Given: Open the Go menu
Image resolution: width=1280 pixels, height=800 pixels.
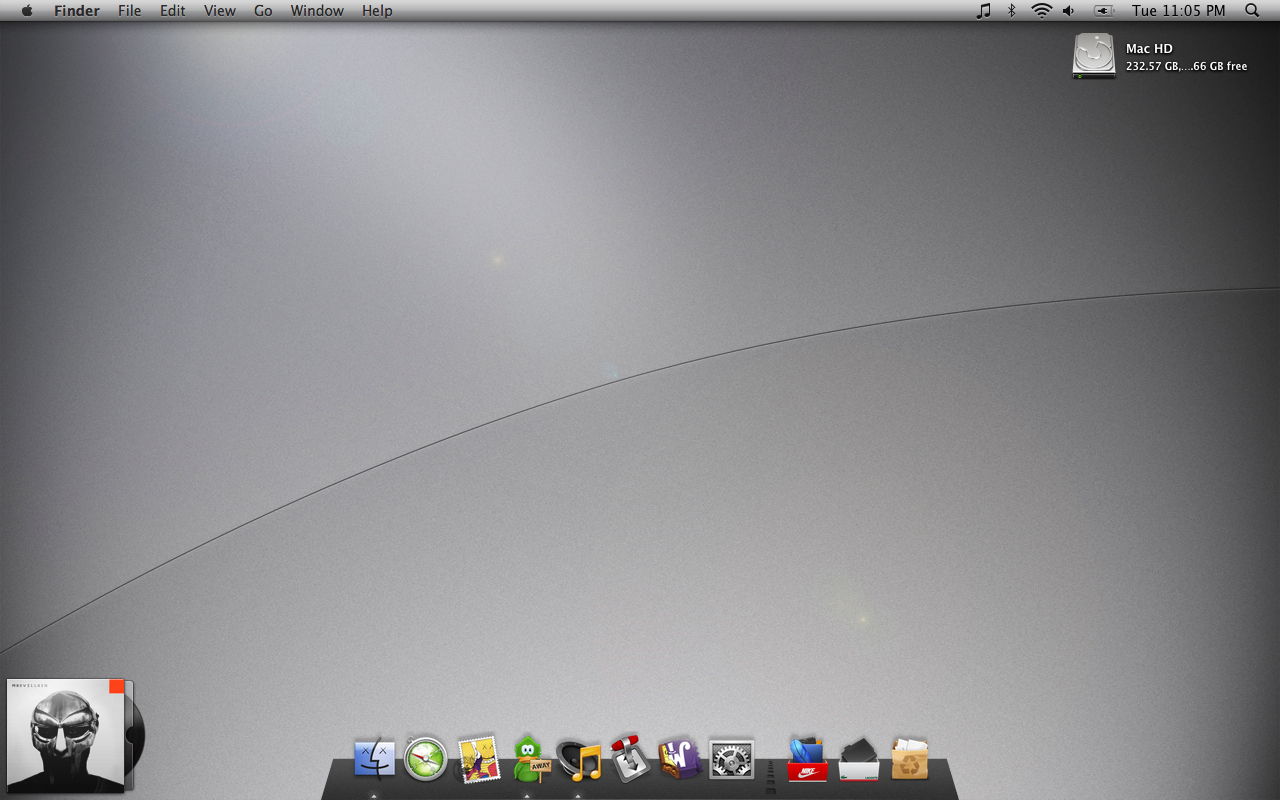Looking at the screenshot, I should pos(263,11).
